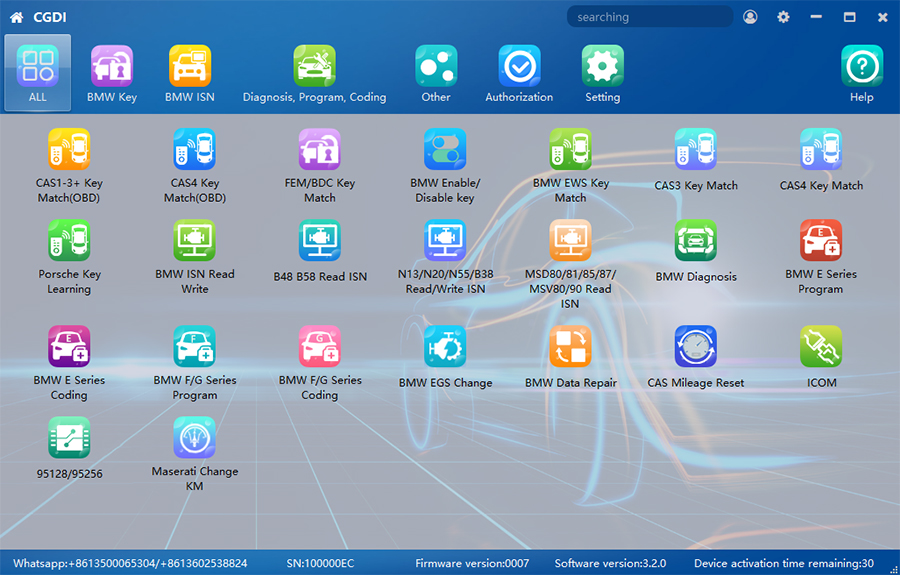This screenshot has width=900, height=575.
Task: Launch Maserati Change KM tool
Action: point(194,438)
